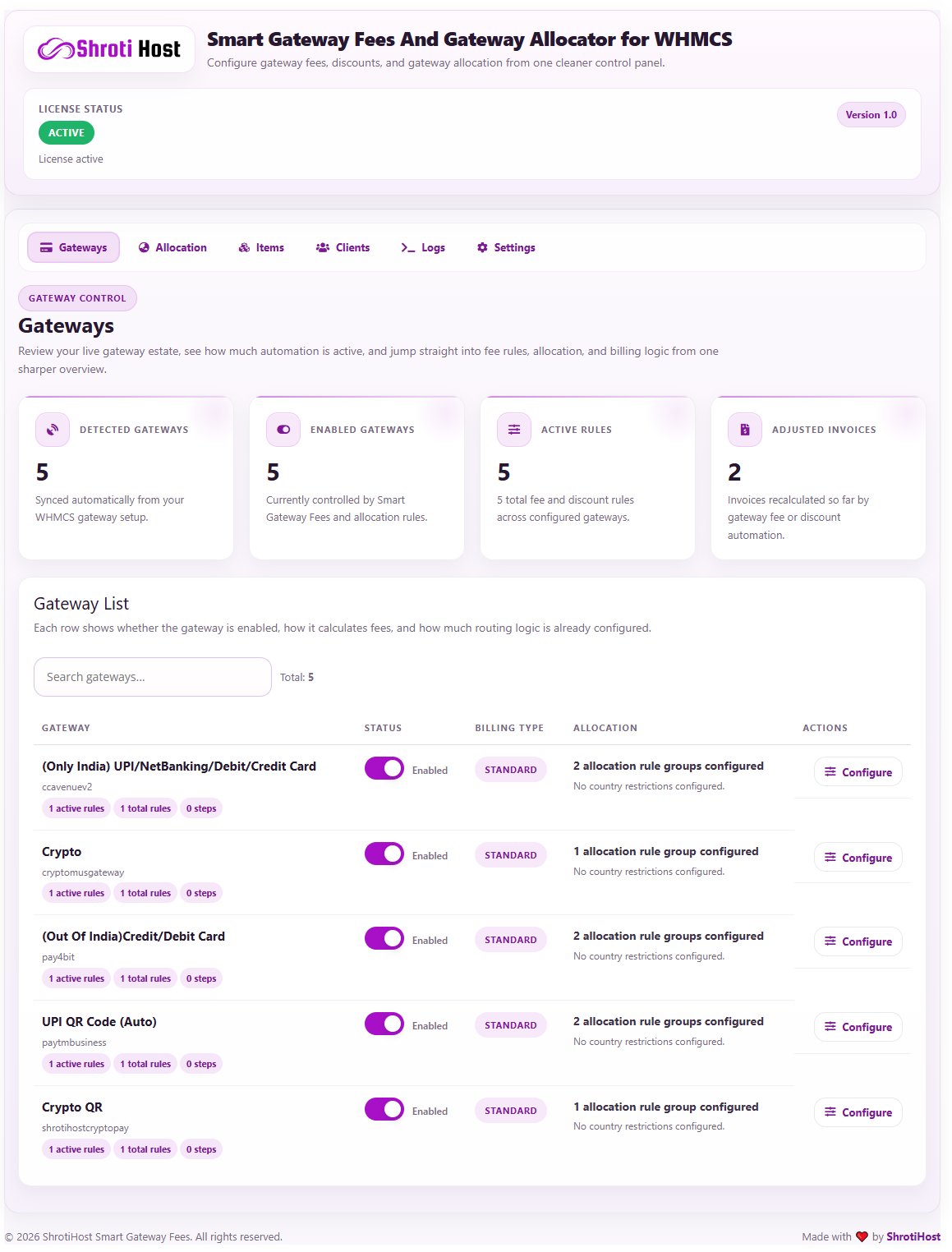
Task: Open the ShrotiHost footer link
Action: 912,1236
